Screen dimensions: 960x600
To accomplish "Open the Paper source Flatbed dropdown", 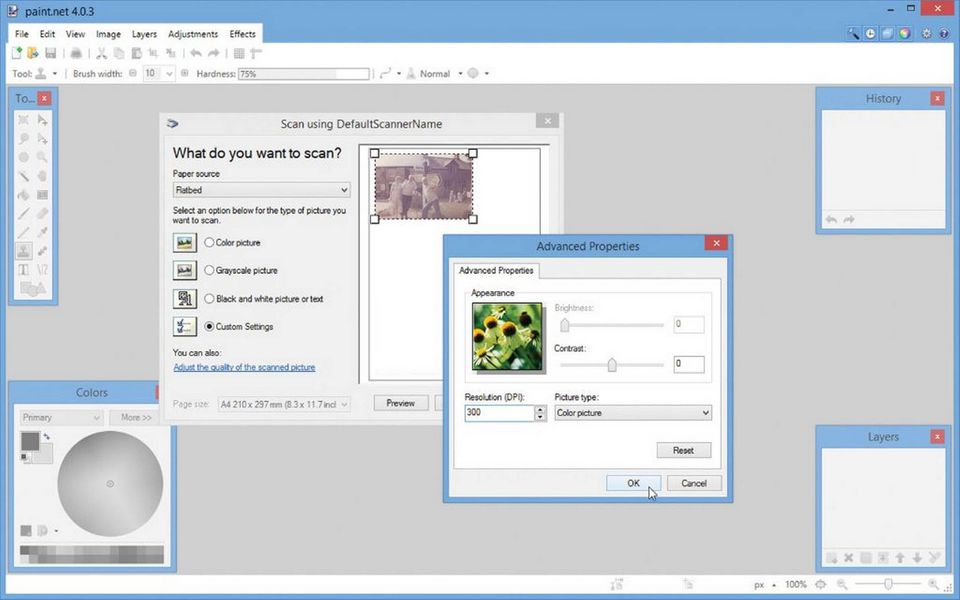I will (x=261, y=190).
